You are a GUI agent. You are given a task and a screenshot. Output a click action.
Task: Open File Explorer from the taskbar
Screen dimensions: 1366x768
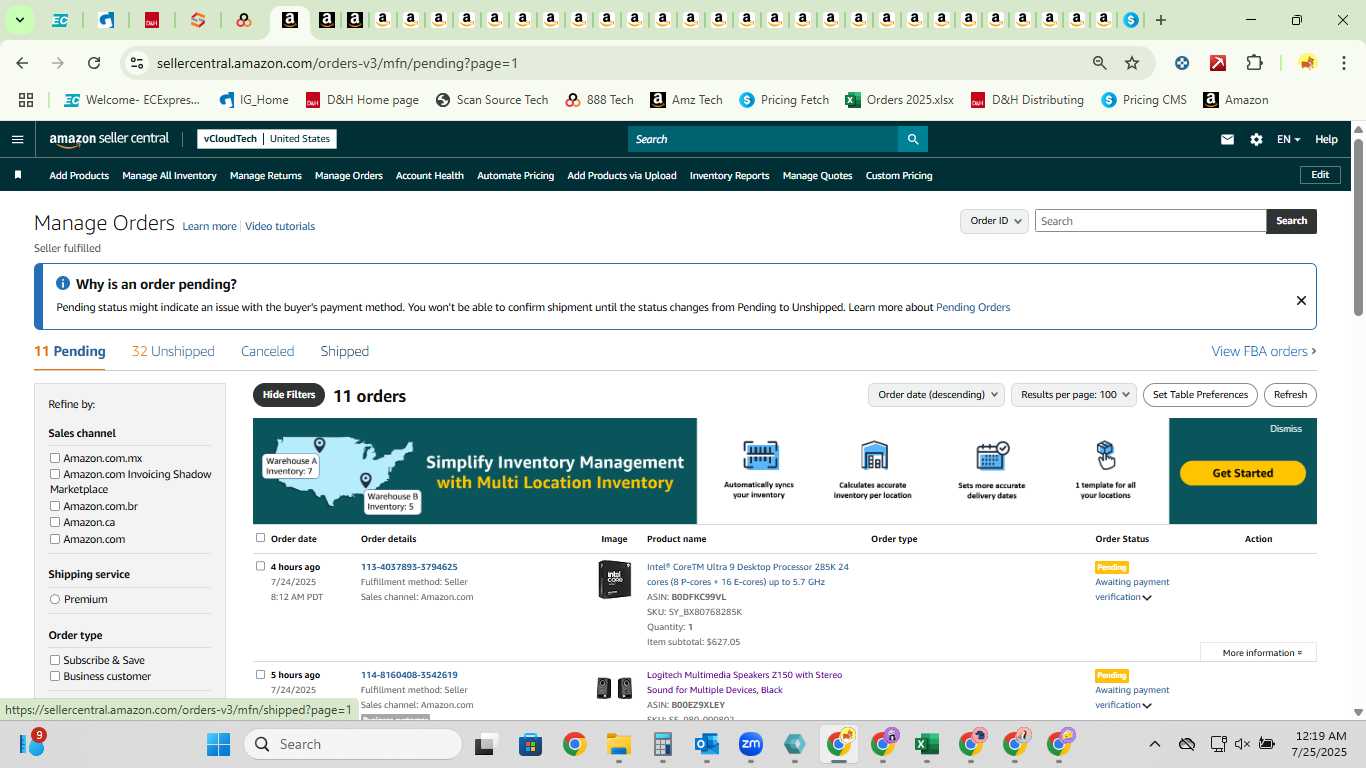pyautogui.click(x=618, y=744)
